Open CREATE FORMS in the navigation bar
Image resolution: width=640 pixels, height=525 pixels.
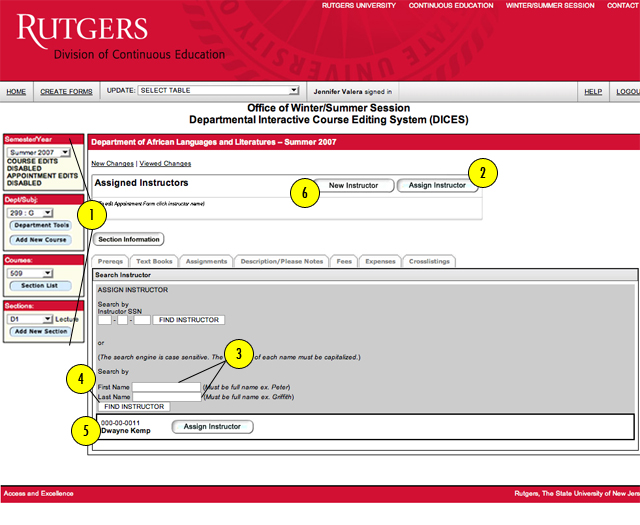click(66, 91)
